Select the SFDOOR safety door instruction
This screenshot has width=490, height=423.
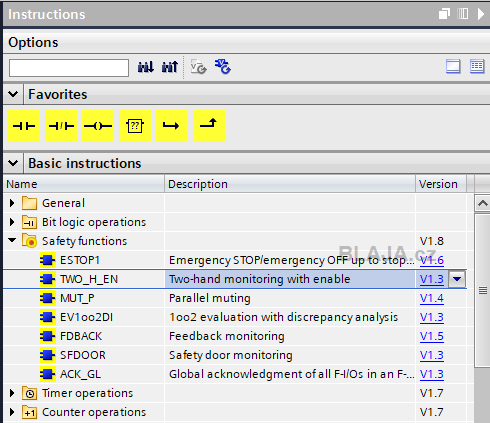pos(83,355)
